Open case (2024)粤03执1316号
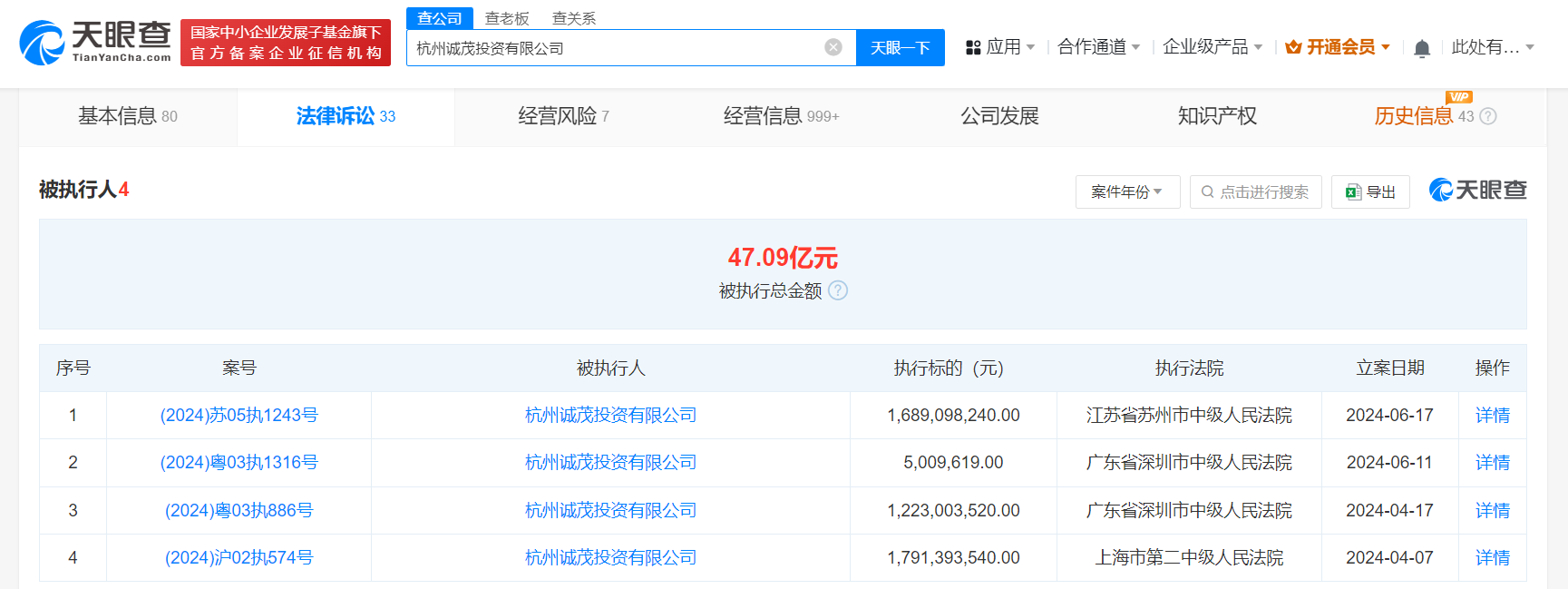 pos(239,462)
